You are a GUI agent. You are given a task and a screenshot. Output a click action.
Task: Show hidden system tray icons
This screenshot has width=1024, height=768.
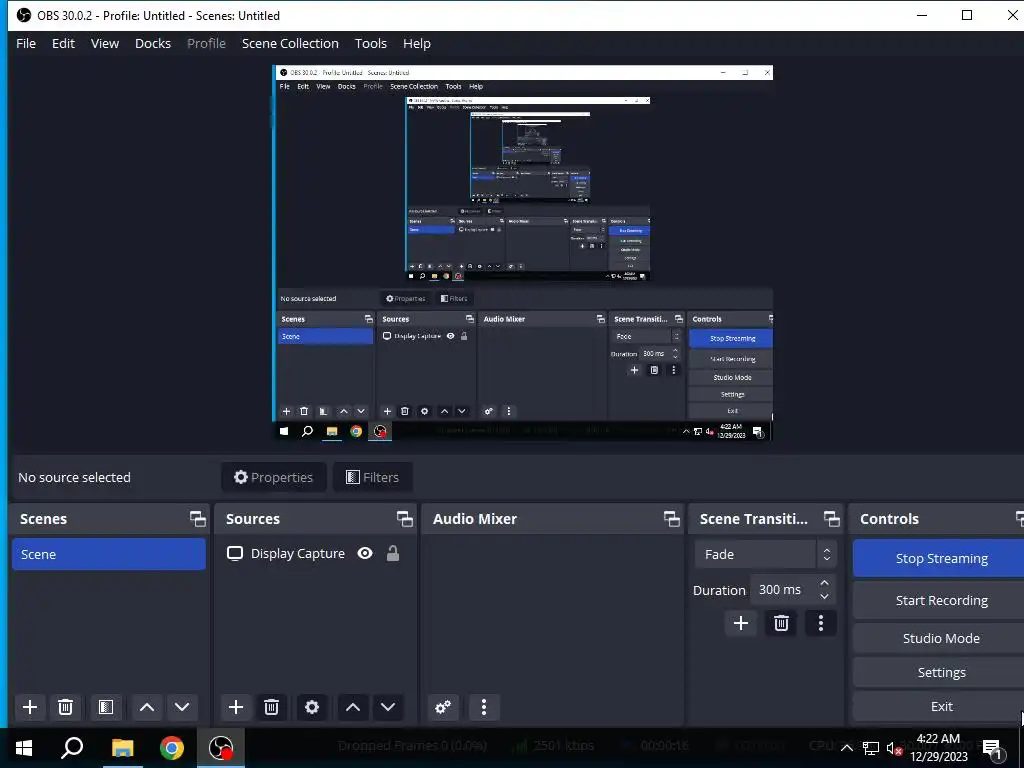pyautogui.click(x=846, y=748)
